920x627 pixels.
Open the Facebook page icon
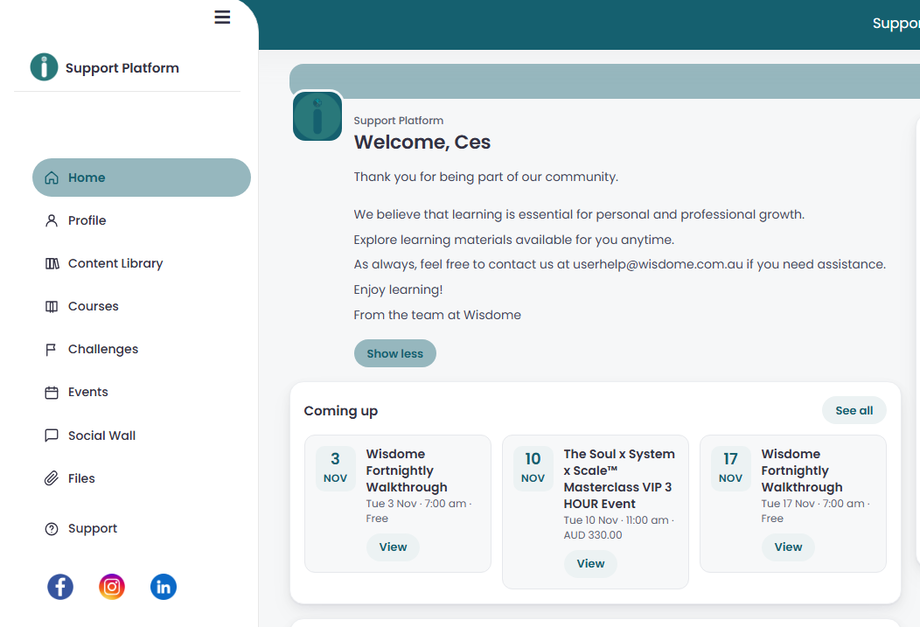tap(60, 587)
